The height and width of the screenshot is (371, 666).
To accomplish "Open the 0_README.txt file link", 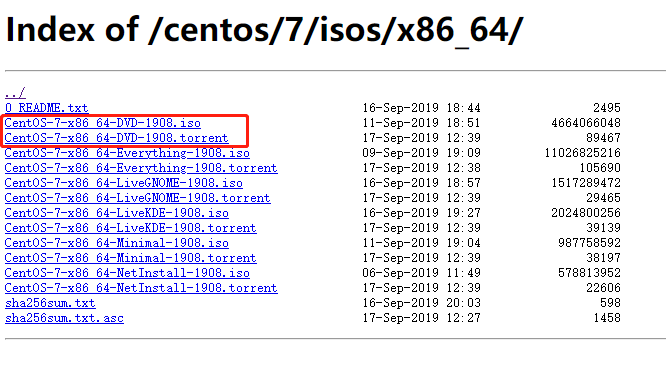I will click(47, 108).
